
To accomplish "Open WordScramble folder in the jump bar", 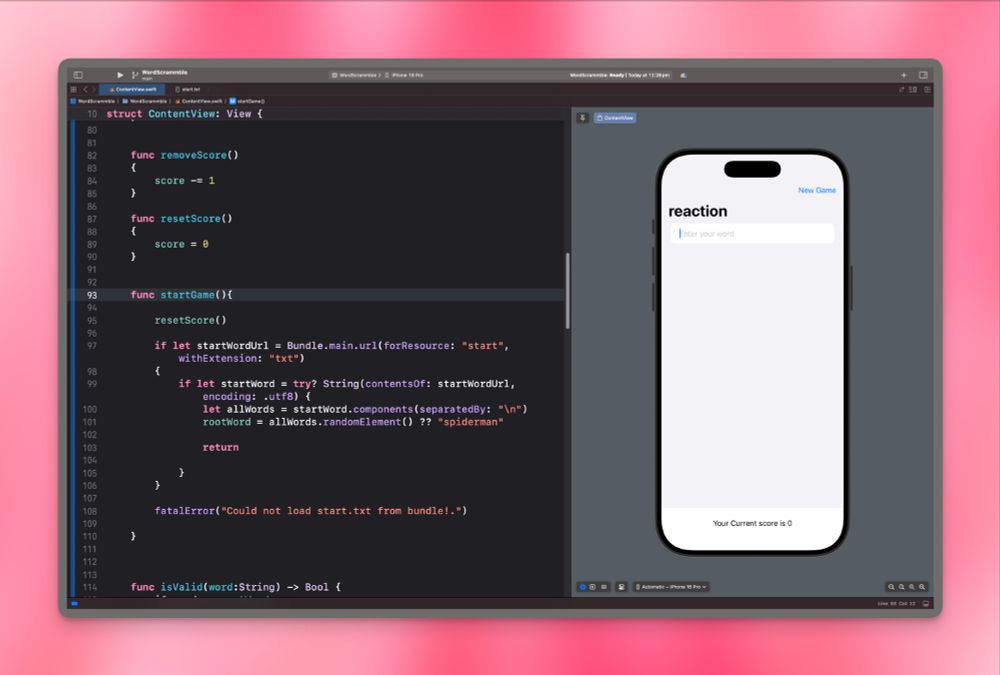I will [145, 101].
